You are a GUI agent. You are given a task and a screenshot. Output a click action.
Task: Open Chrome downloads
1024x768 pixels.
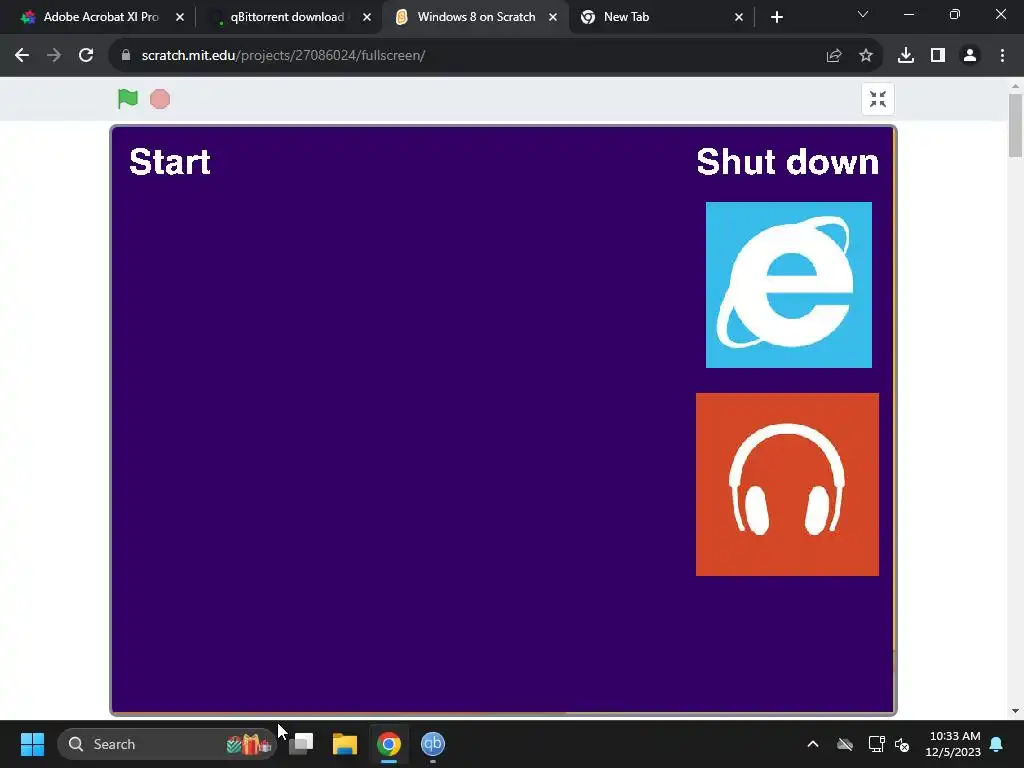(906, 56)
